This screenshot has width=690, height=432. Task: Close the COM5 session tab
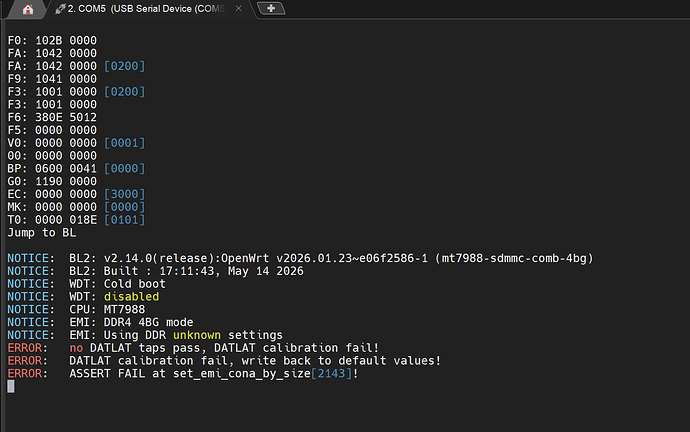239,8
